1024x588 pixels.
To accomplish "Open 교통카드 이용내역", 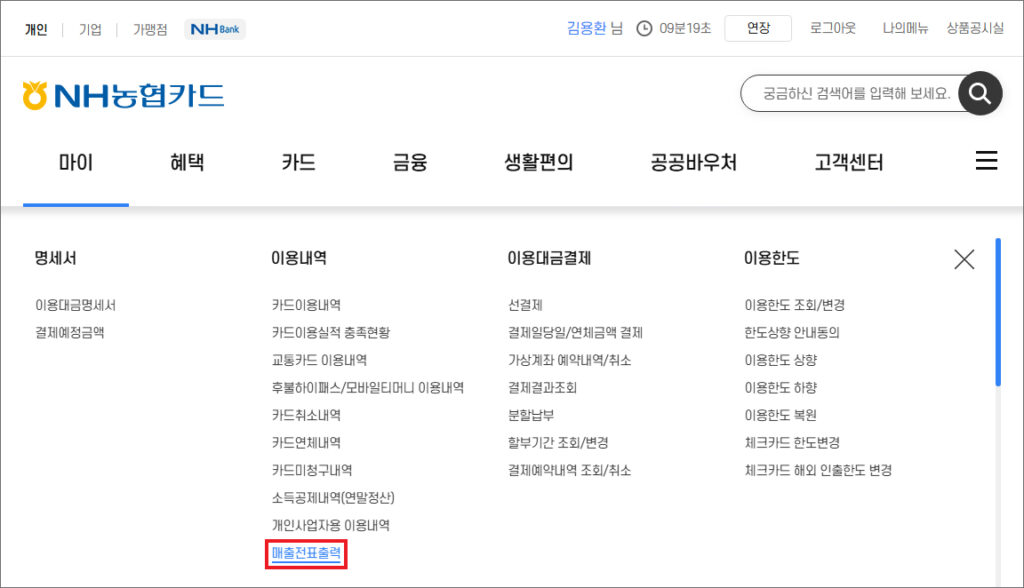I will coord(319,360).
